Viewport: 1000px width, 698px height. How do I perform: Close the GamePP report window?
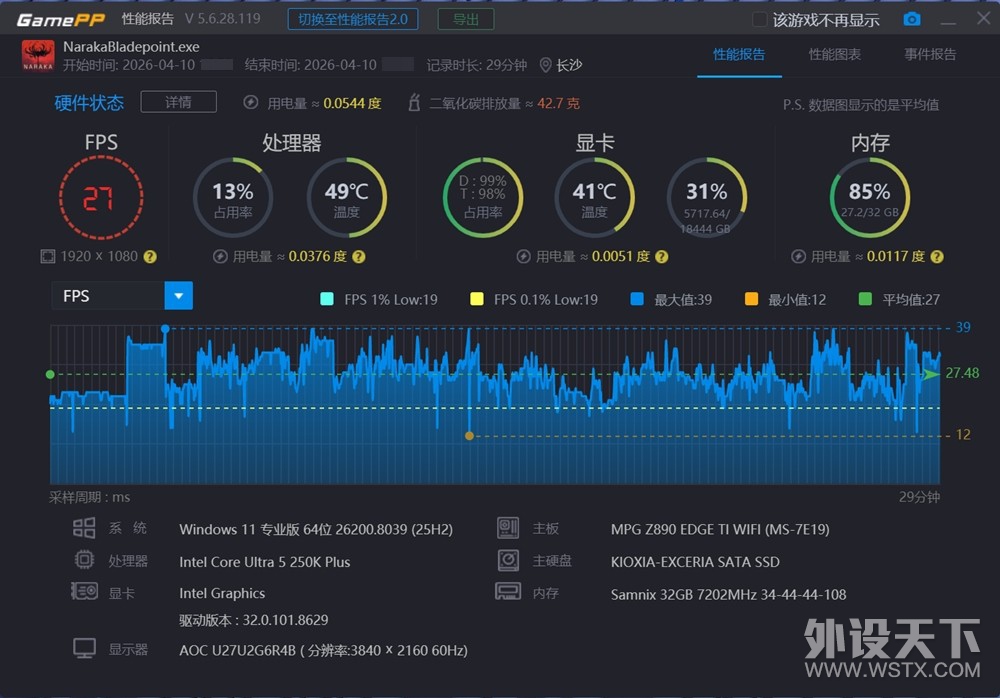(x=983, y=19)
